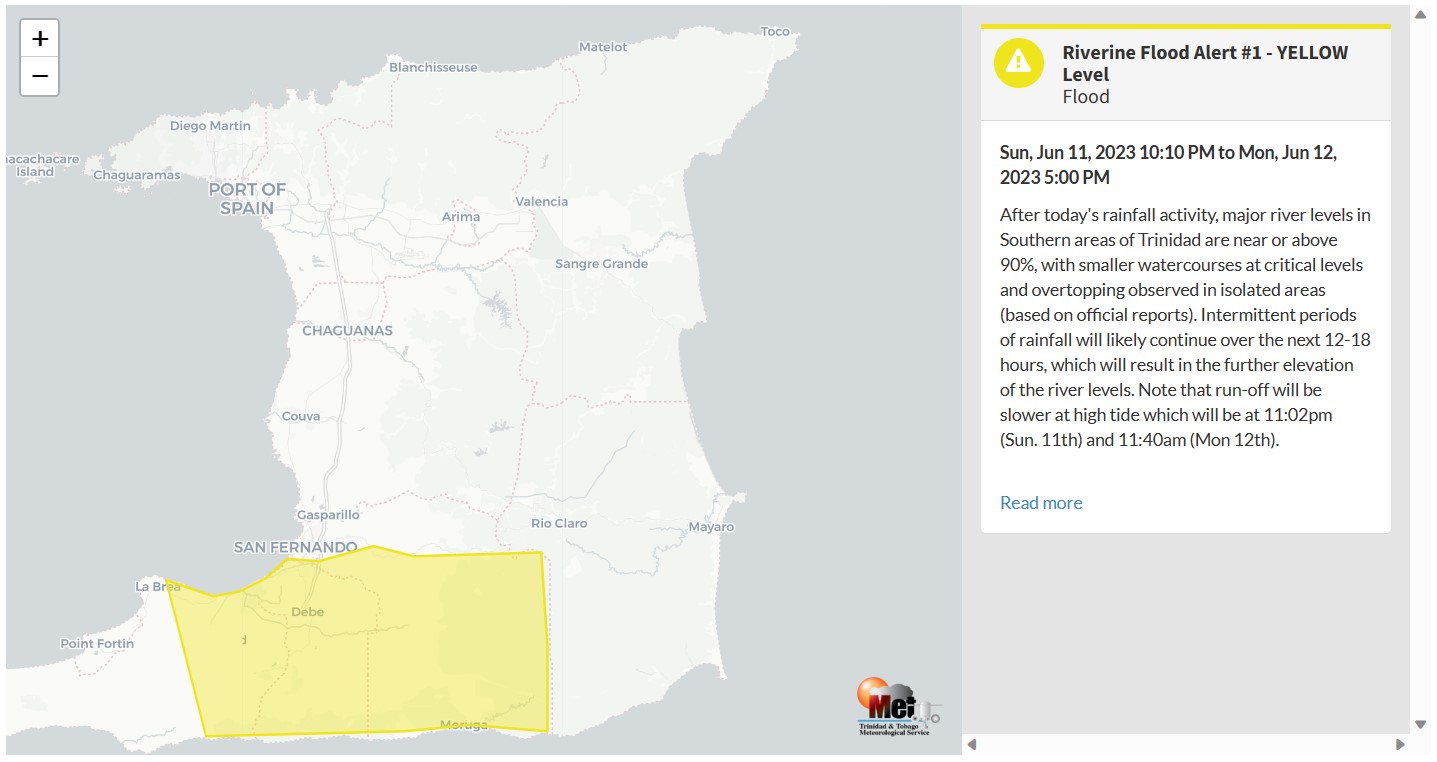Screen dimensions: 1437x762
Task: Click the CHAGUANAS map label
Action: (347, 330)
